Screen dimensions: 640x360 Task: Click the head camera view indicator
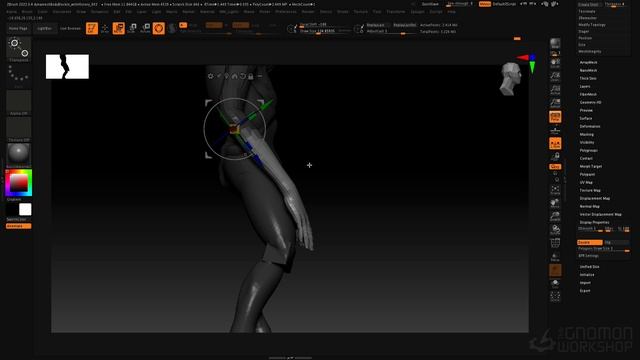511,79
